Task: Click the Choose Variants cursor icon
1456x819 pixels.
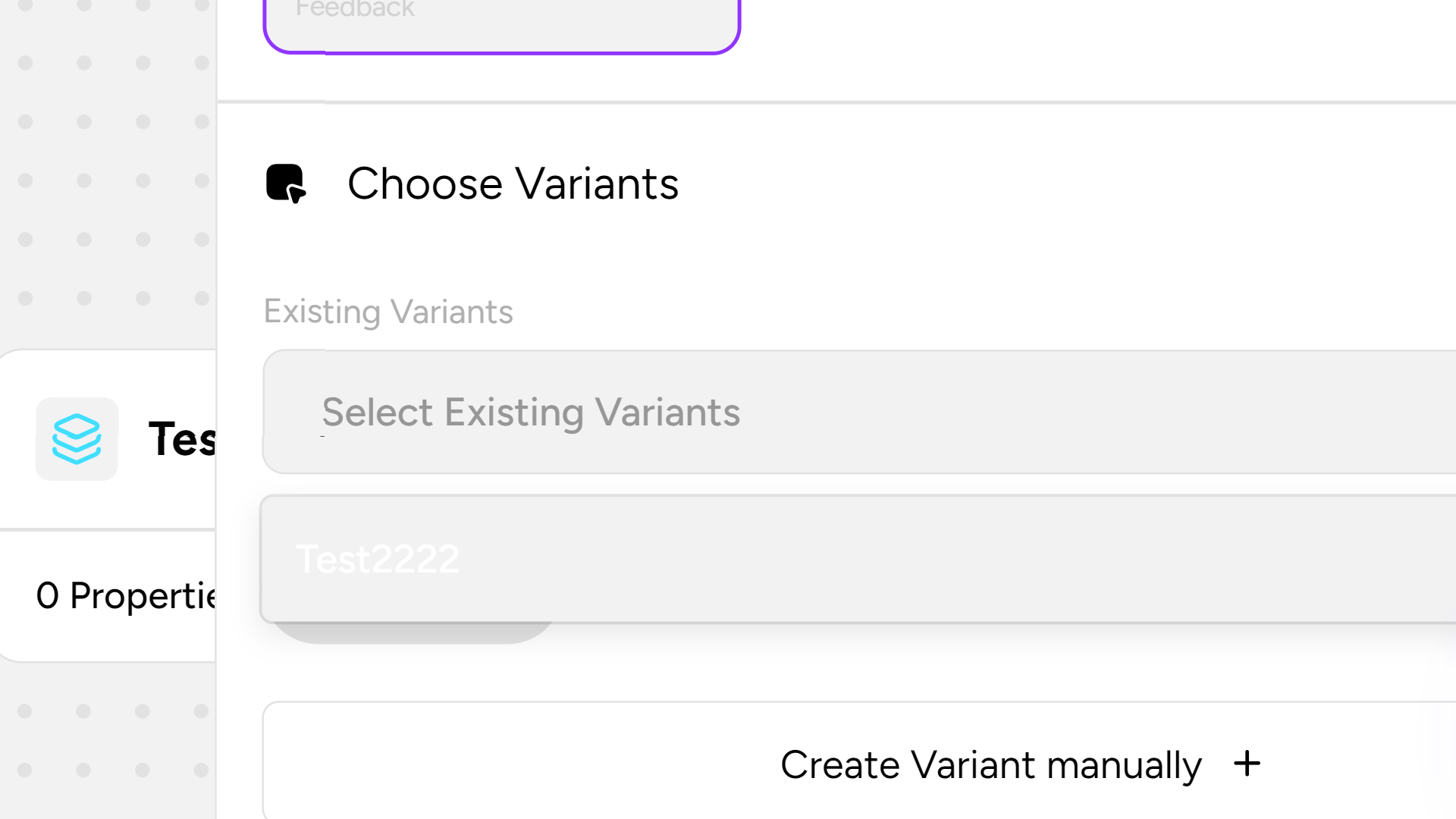Action: click(286, 184)
